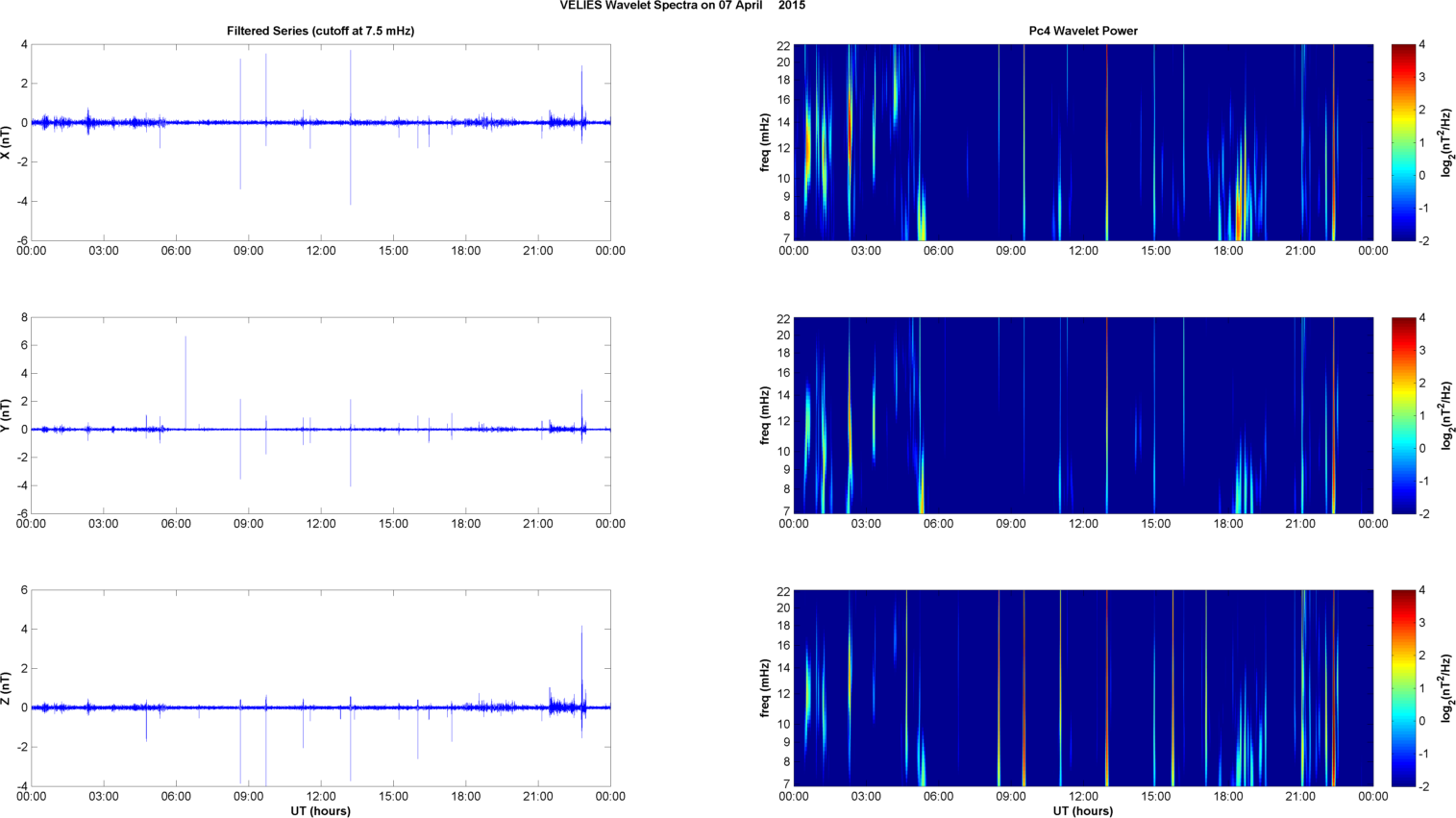
Task: Click 'UT (hours)' label under the Z filtered series
Action: point(321,811)
